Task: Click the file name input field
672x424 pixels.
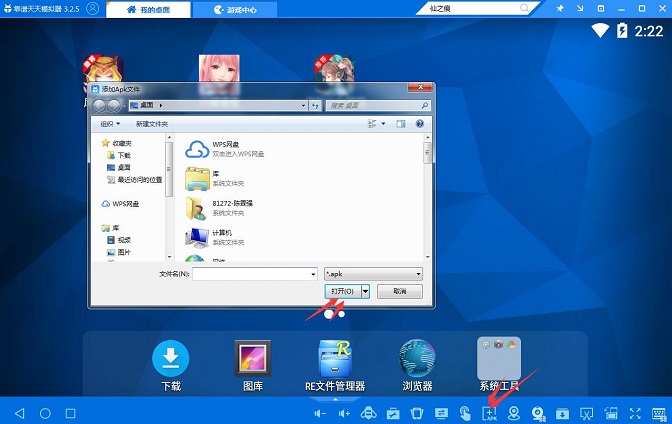Action: [254, 272]
